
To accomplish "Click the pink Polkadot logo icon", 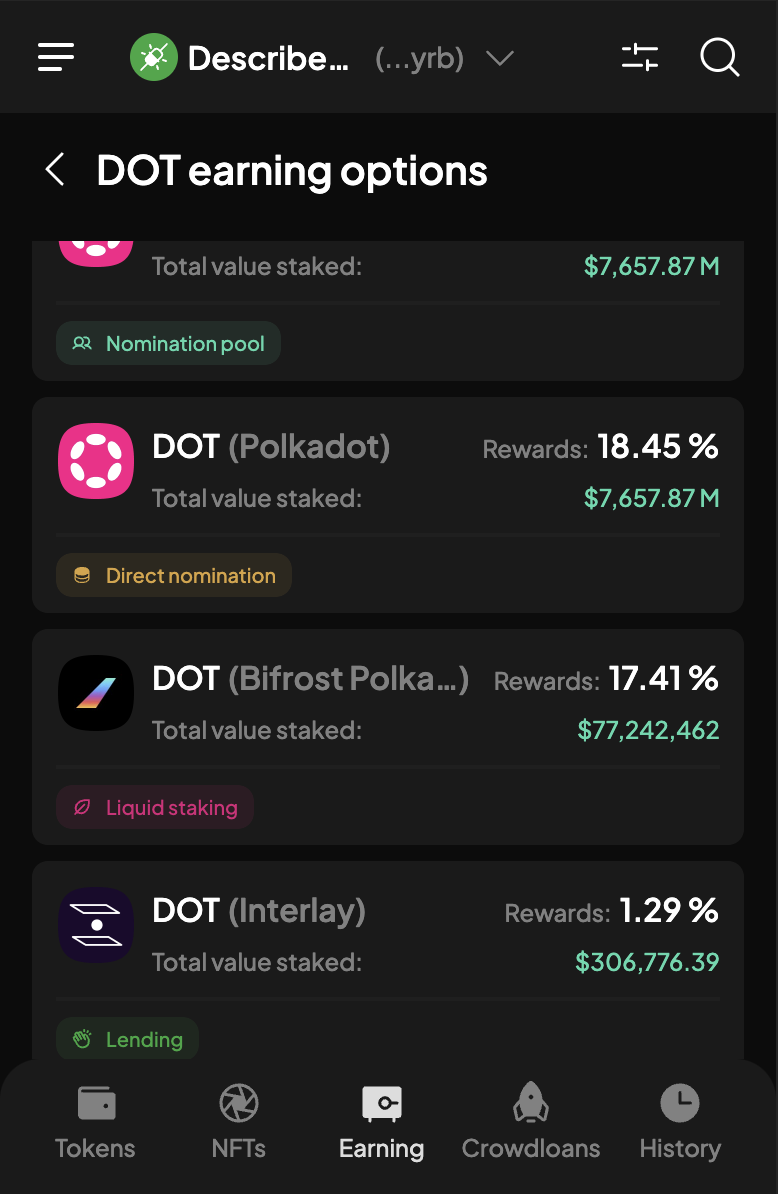I will [x=96, y=461].
